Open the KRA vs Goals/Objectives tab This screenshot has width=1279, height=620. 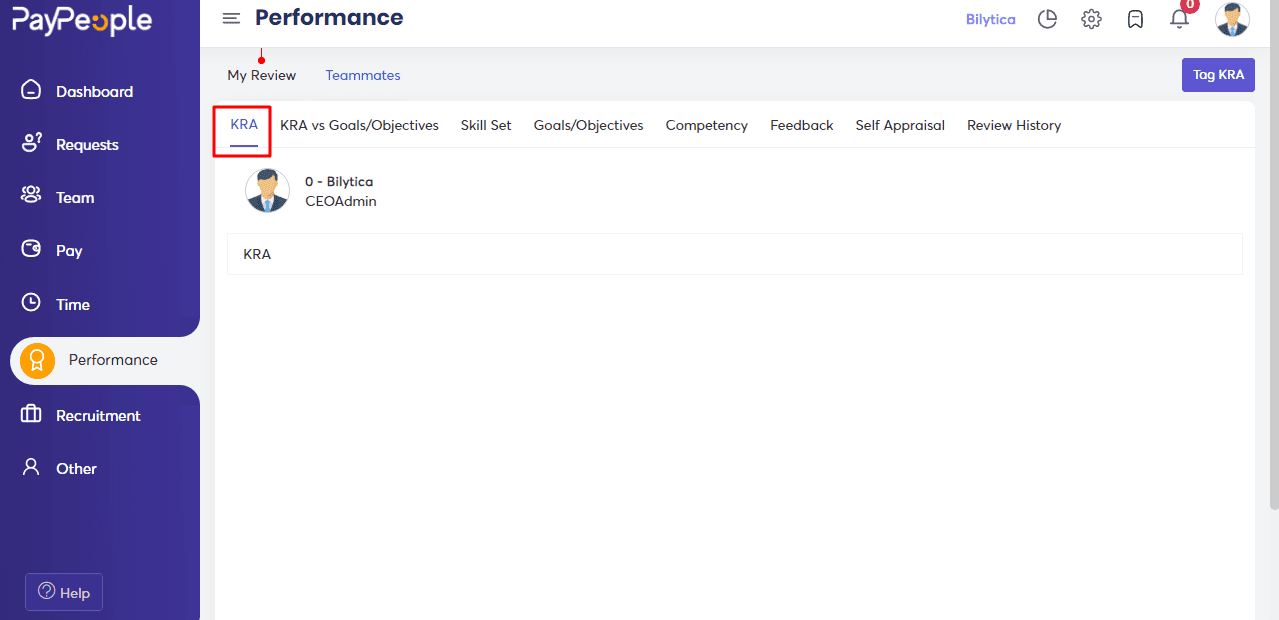click(x=359, y=125)
